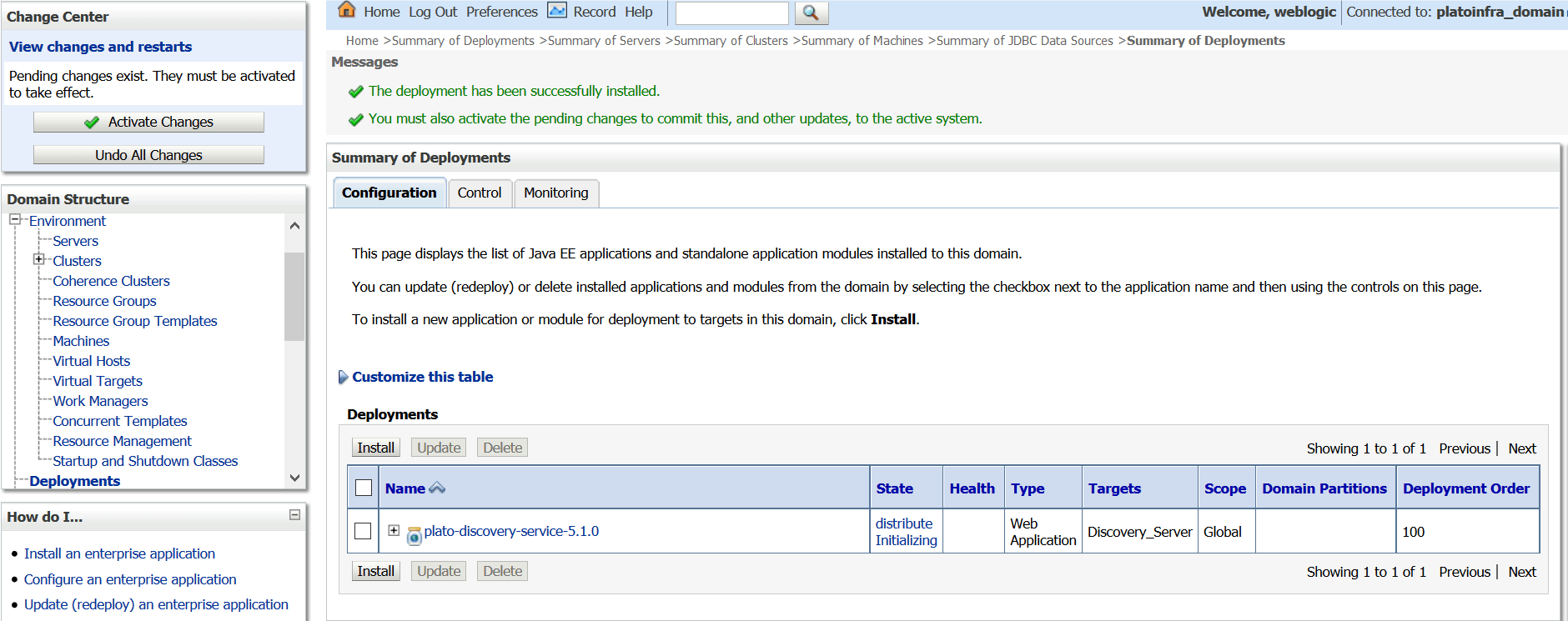Screen dimensions: 1568x621
Task: Sort by Deployment Order column header
Action: tap(1466, 488)
